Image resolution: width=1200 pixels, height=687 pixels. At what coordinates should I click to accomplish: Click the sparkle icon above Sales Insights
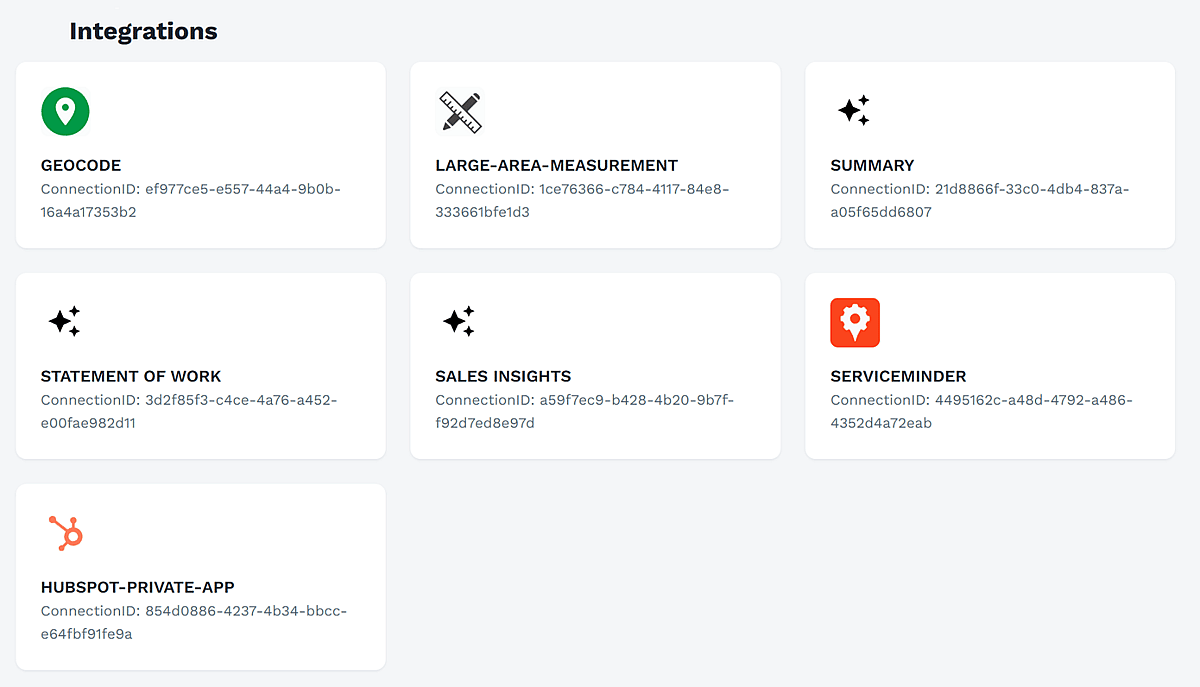click(459, 322)
